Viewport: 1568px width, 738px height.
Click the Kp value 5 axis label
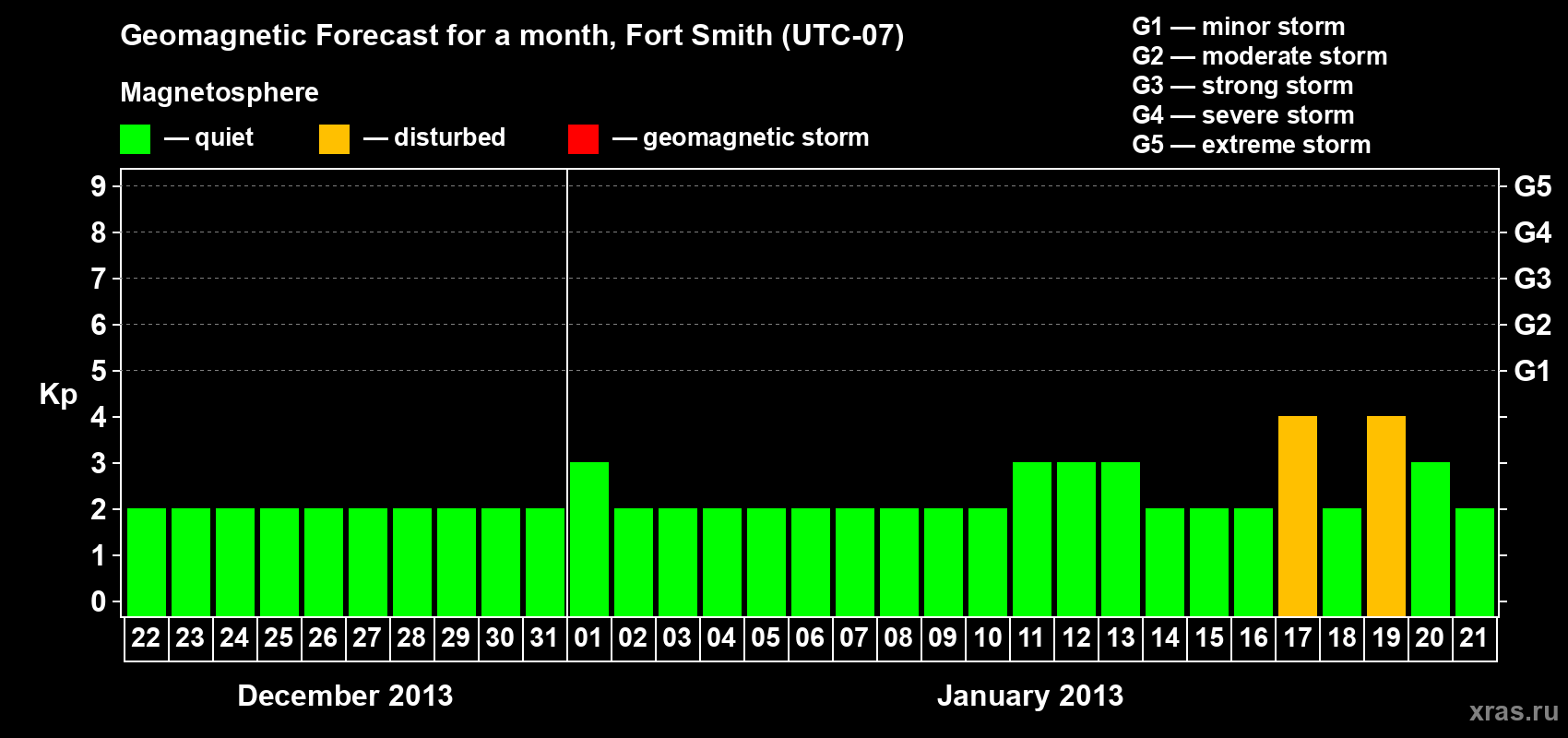(x=99, y=371)
